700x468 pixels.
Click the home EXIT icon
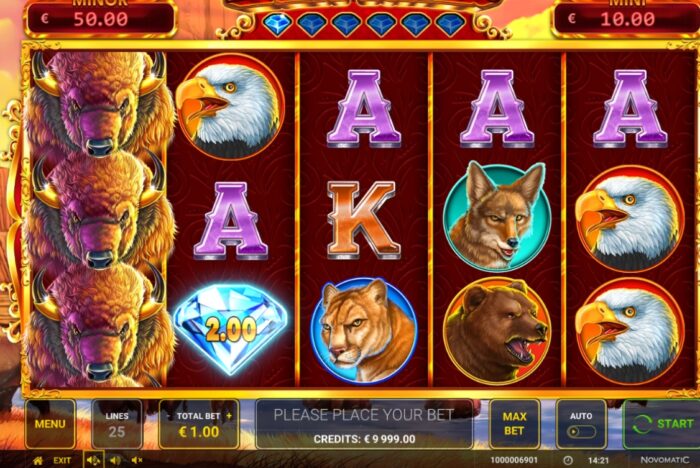[38, 460]
